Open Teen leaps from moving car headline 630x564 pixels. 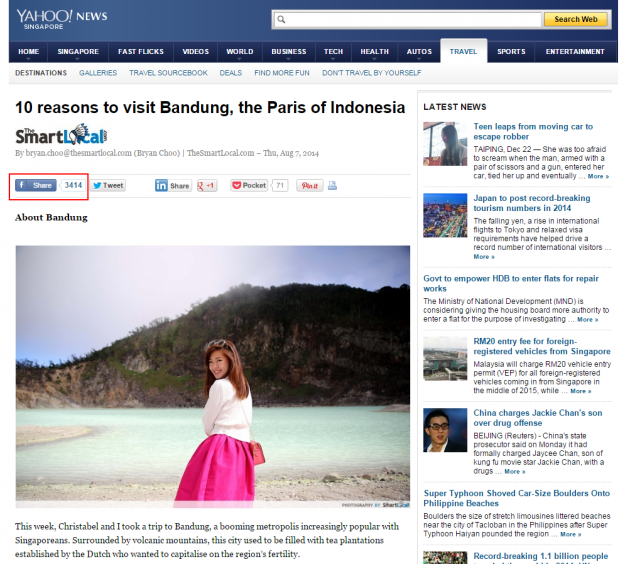coord(533,131)
